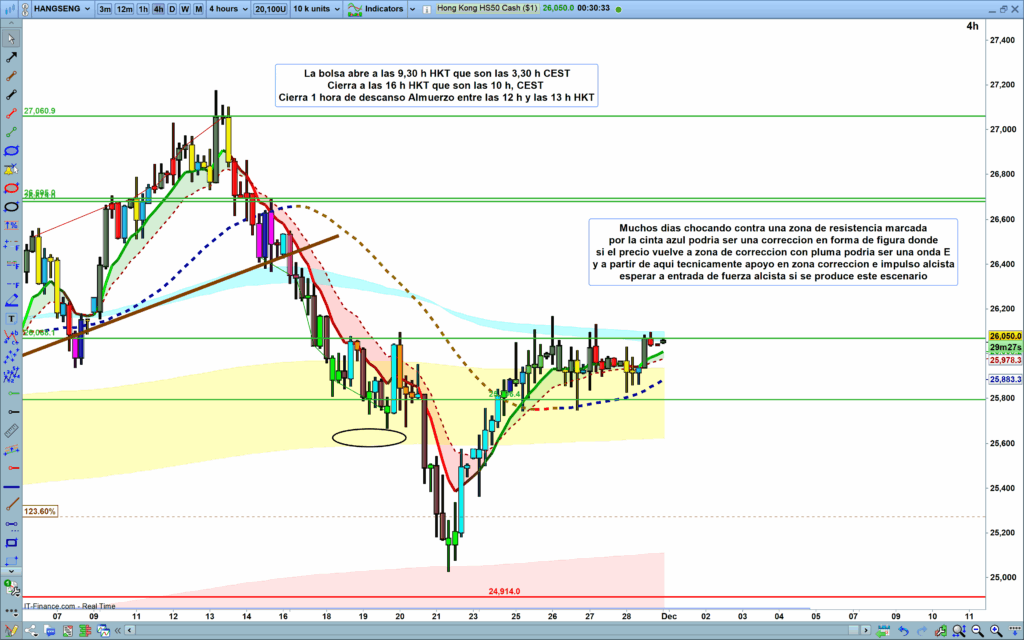
Task: Toggle the 4h timeframe button
Action: tap(158, 8)
